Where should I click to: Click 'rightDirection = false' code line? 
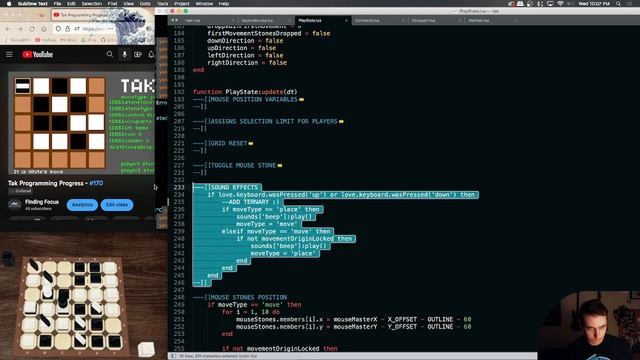coord(247,63)
